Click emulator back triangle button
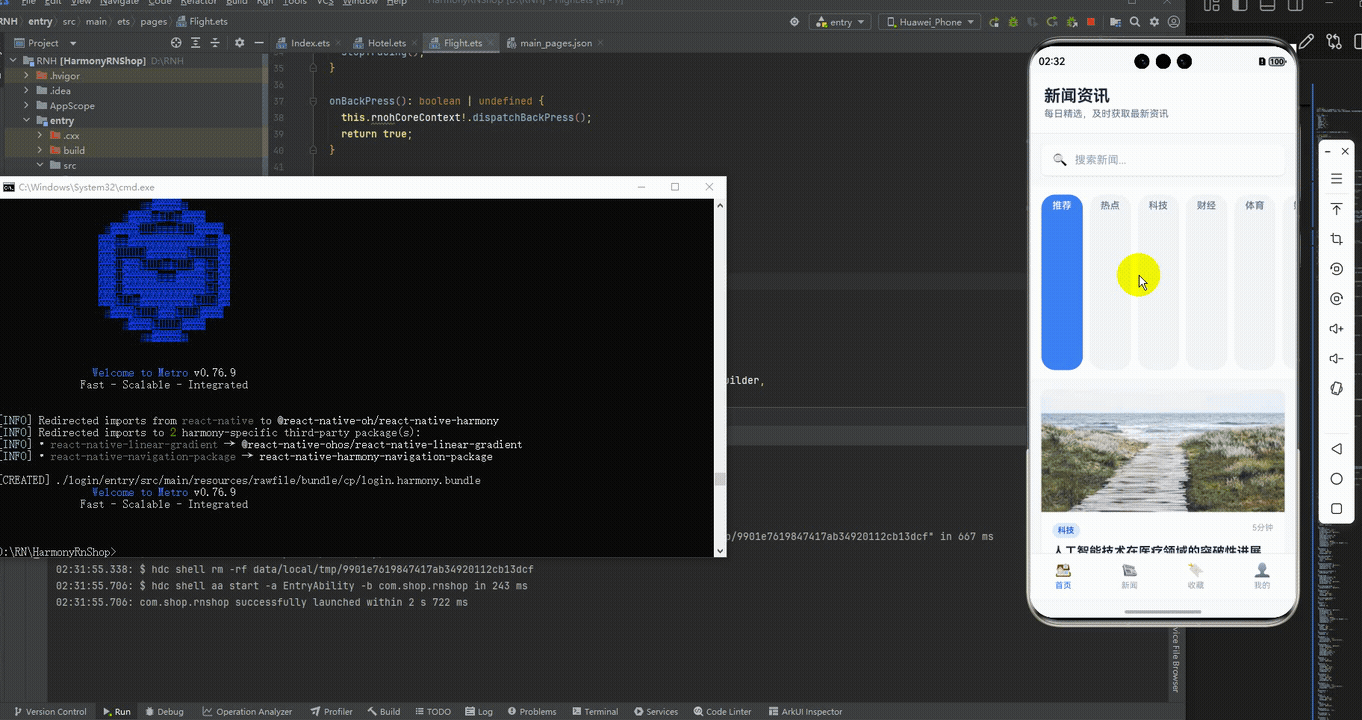This screenshot has width=1362, height=720. (1336, 449)
